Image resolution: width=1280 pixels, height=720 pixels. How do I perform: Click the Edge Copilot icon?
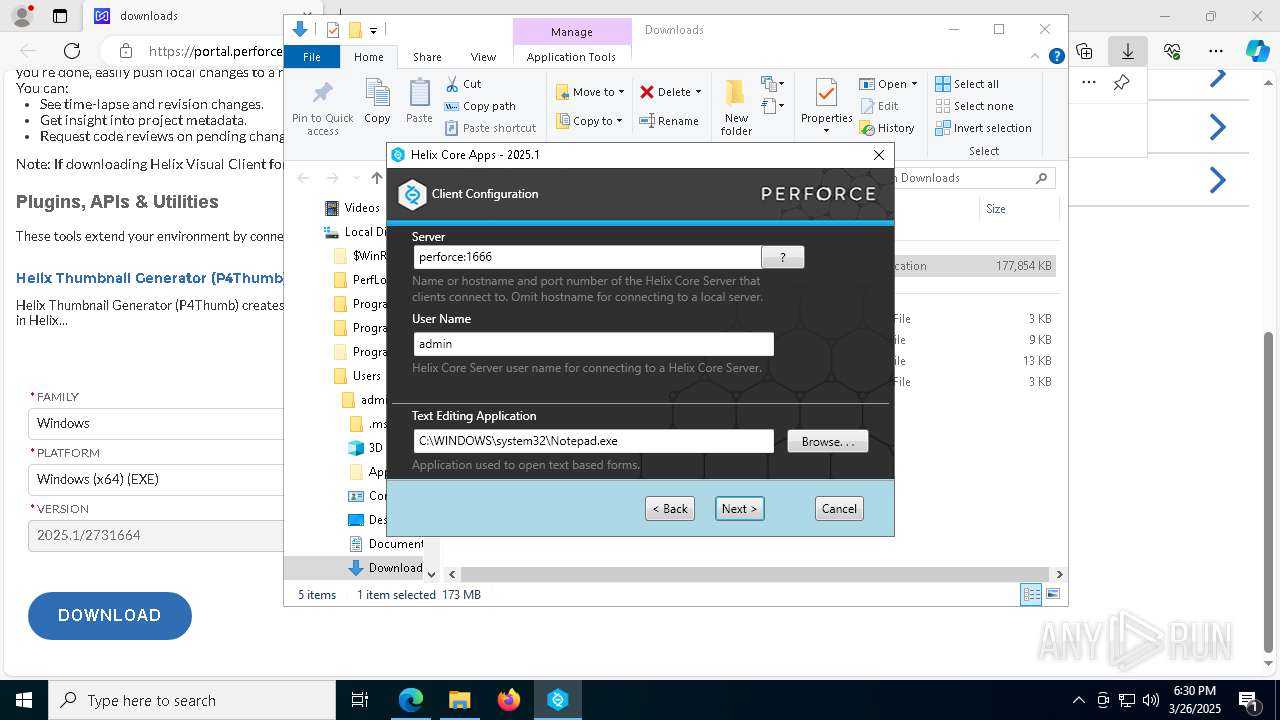coord(1257,51)
